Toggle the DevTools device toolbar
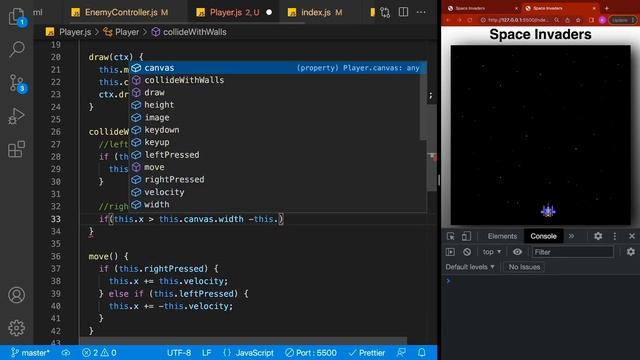Viewport: 640px width, 360px height. (466, 236)
